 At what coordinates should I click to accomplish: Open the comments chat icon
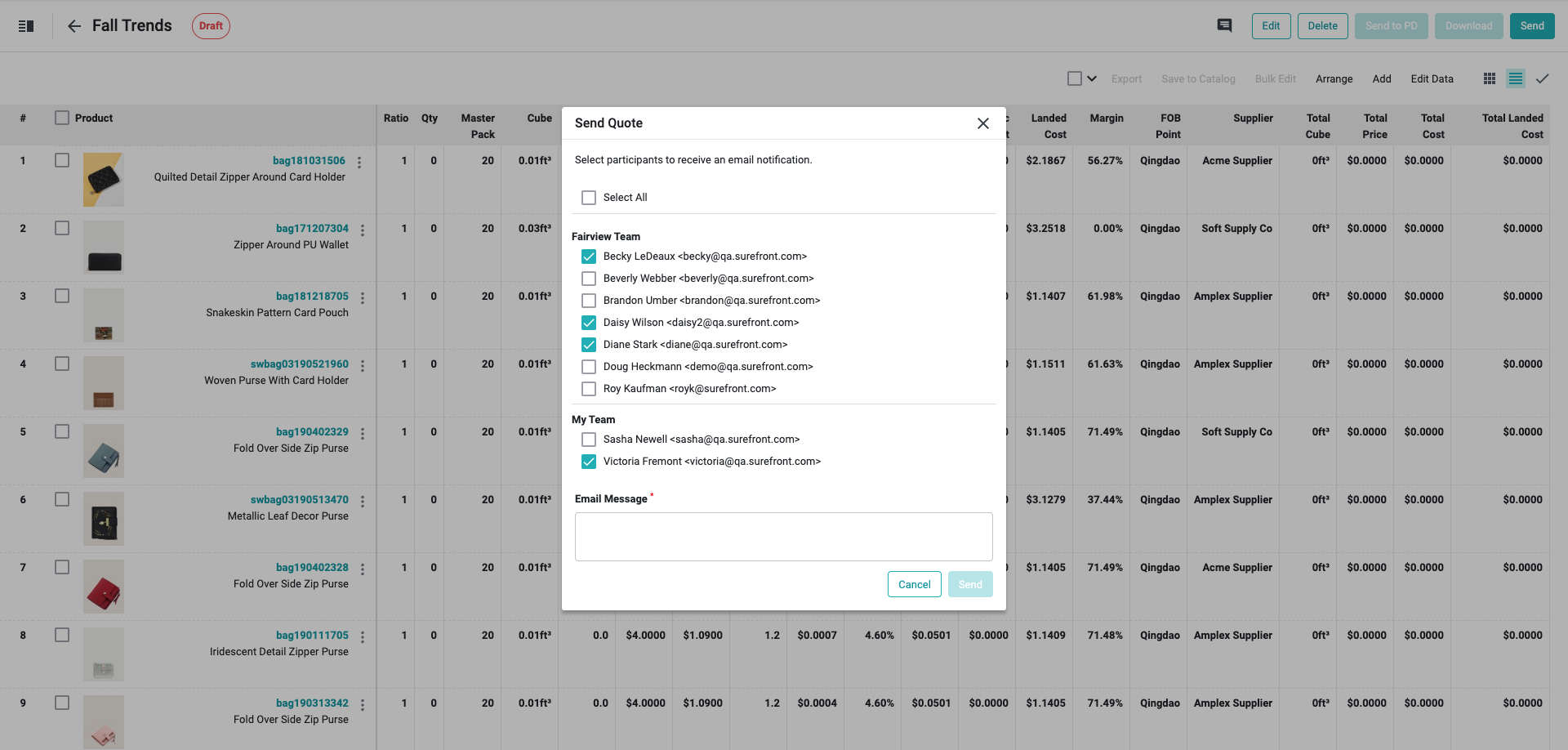coord(1224,25)
